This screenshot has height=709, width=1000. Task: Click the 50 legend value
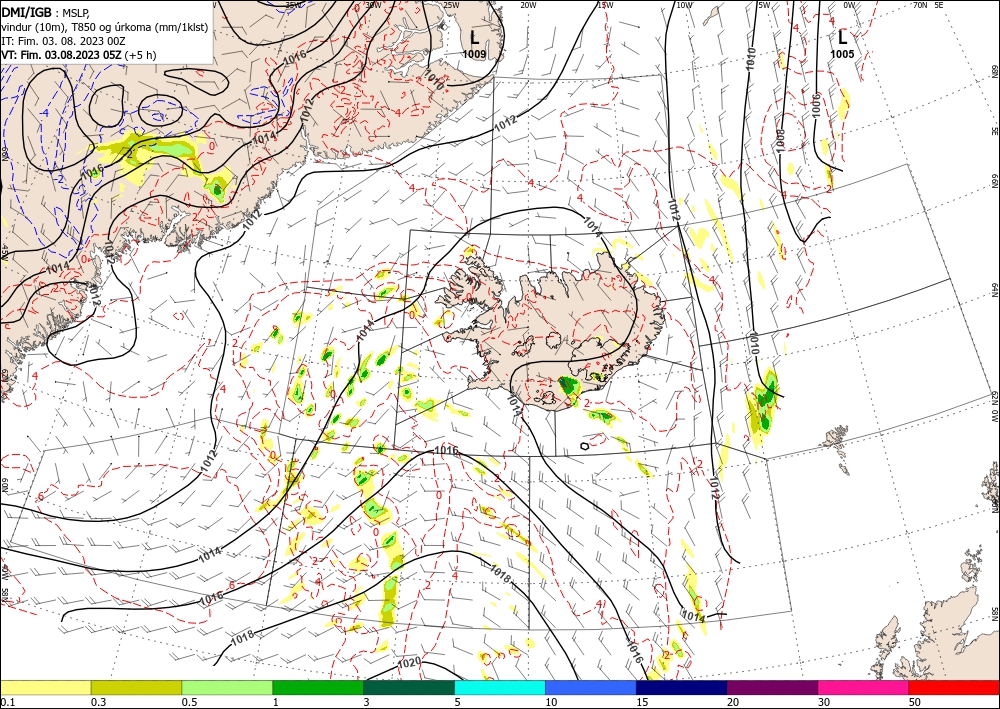click(x=915, y=702)
